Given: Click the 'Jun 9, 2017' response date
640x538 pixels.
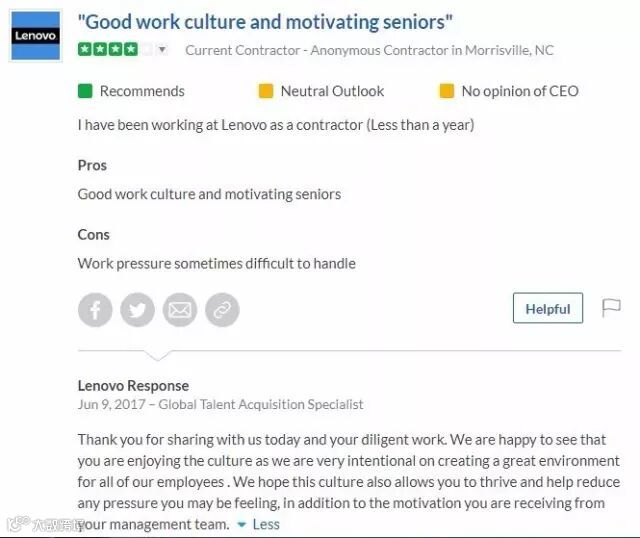Looking at the screenshot, I should (109, 405).
